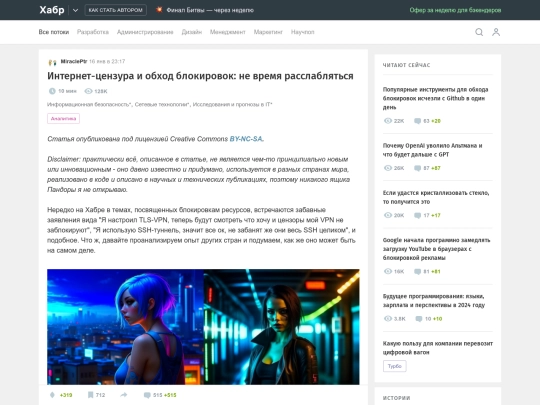Open the post about цифровой вагон
The width and height of the screenshot is (540, 405).
[438, 347]
